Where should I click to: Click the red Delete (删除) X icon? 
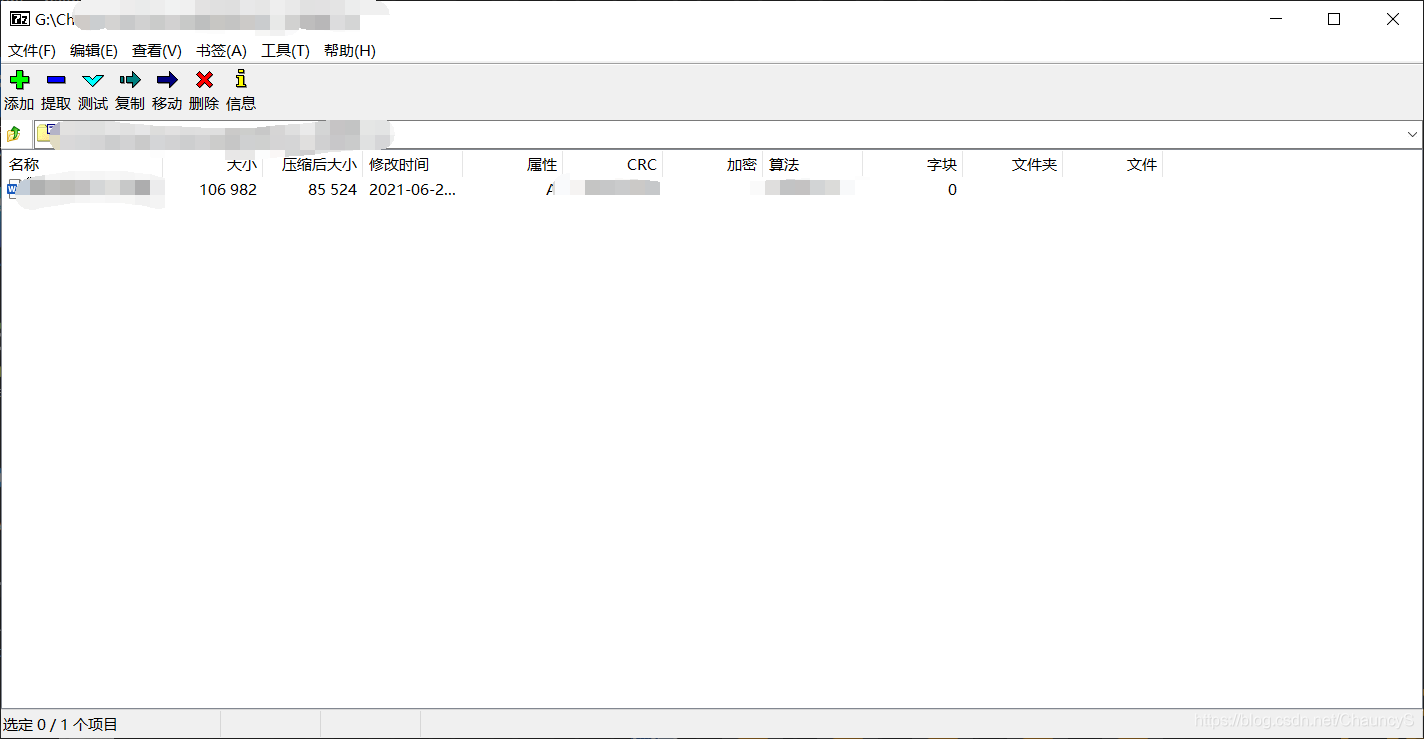click(x=204, y=80)
